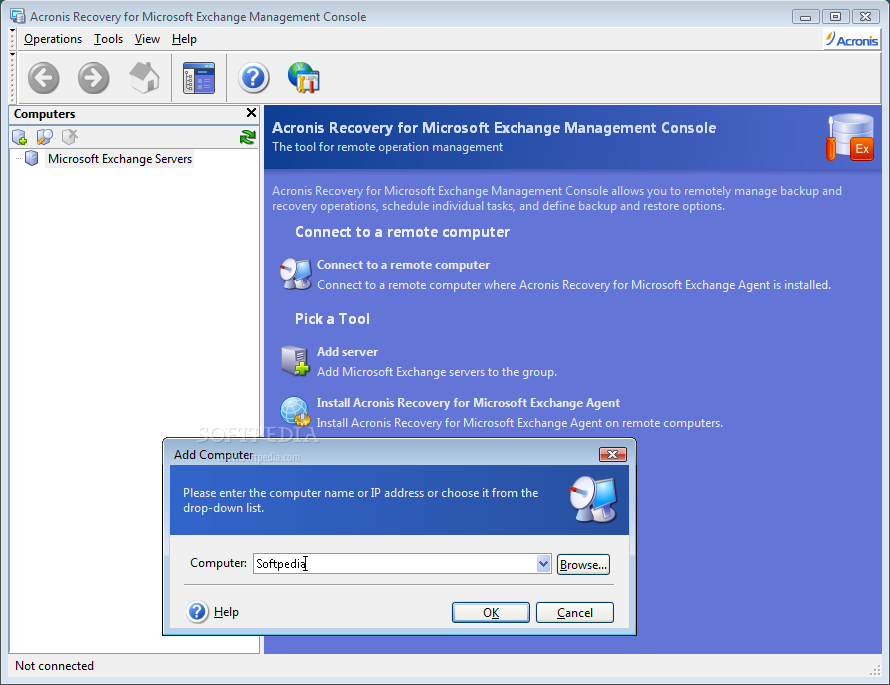Viewport: 890px width, 685px height.
Task: Click the globe web update toolbar icon
Action: (x=304, y=78)
